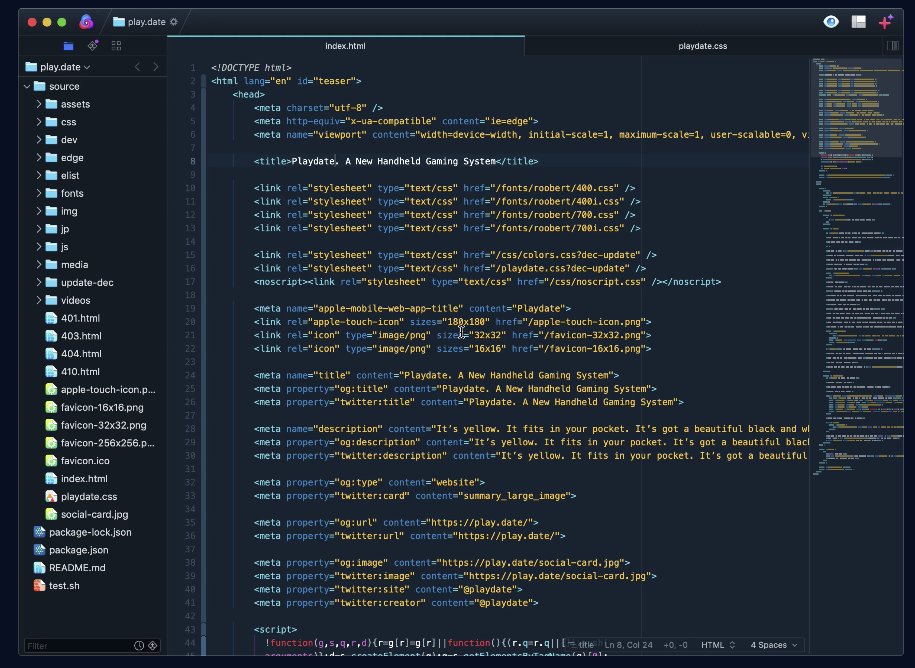Select the Files sidebar folder icon
Screen dimensions: 915x668
point(69,46)
